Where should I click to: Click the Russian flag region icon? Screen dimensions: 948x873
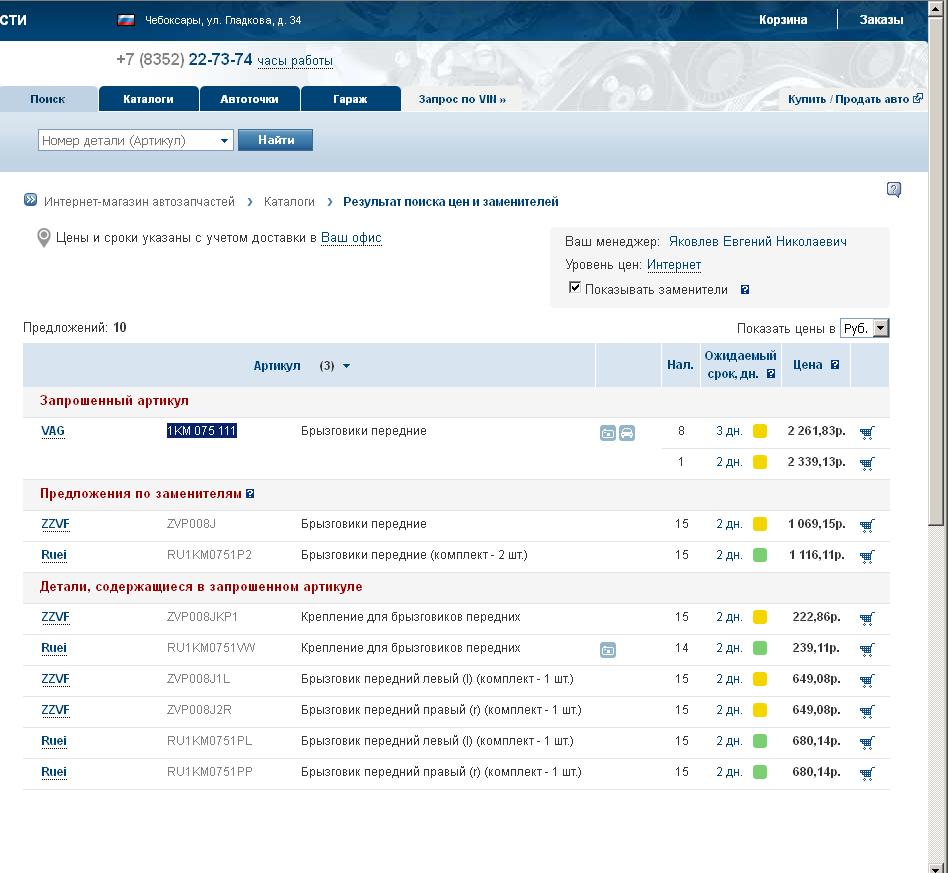126,20
